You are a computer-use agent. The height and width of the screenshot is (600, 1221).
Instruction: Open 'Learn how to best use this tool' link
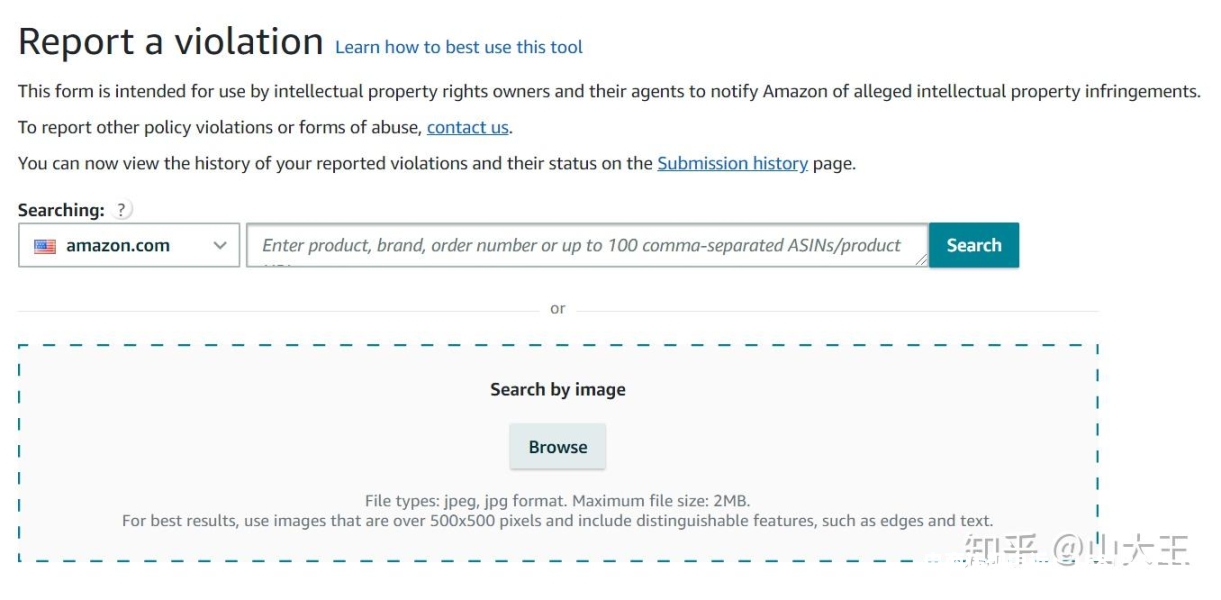[x=459, y=47]
